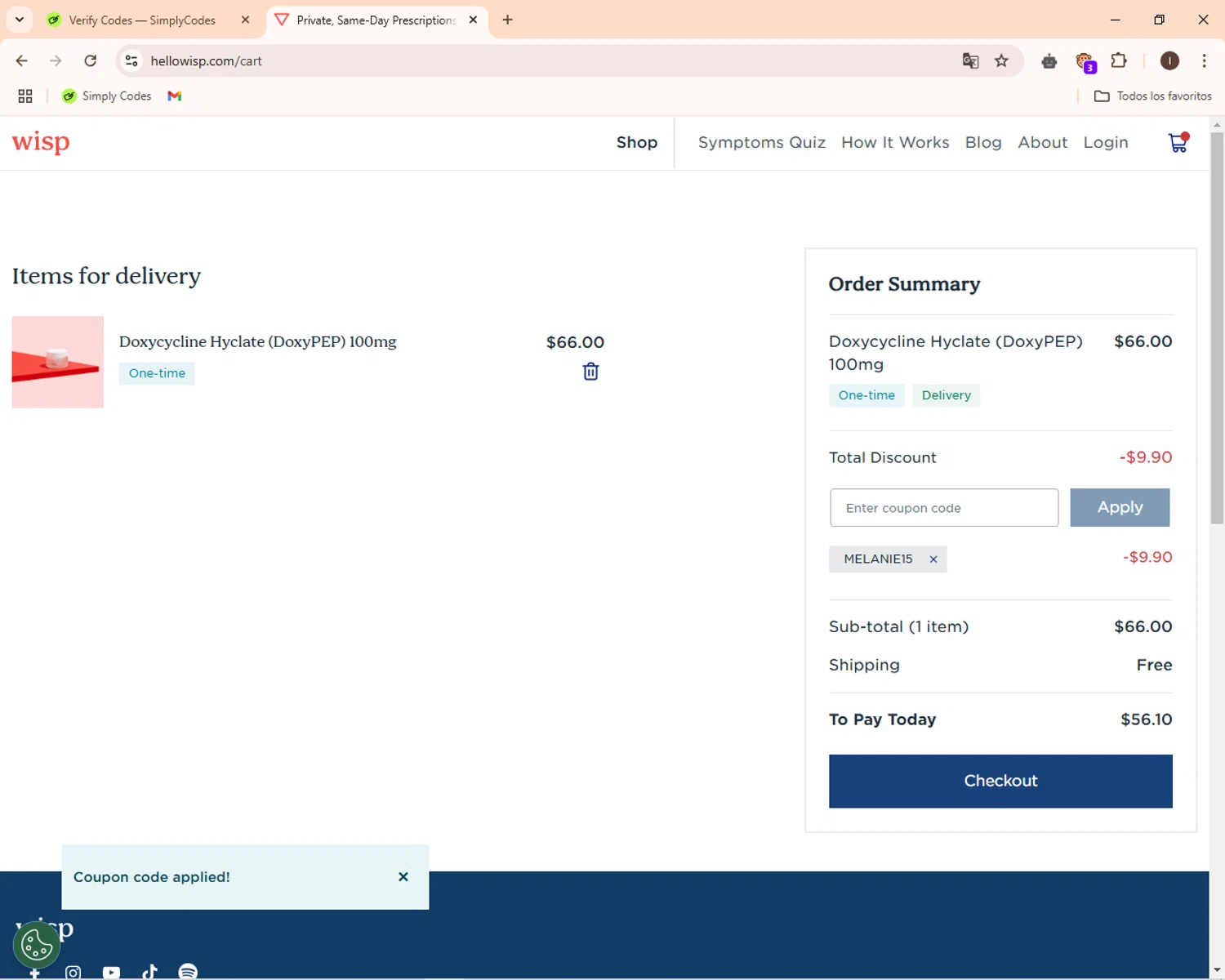Click the One-time tag in Items for delivery
Image resolution: width=1225 pixels, height=980 pixels.
click(157, 373)
